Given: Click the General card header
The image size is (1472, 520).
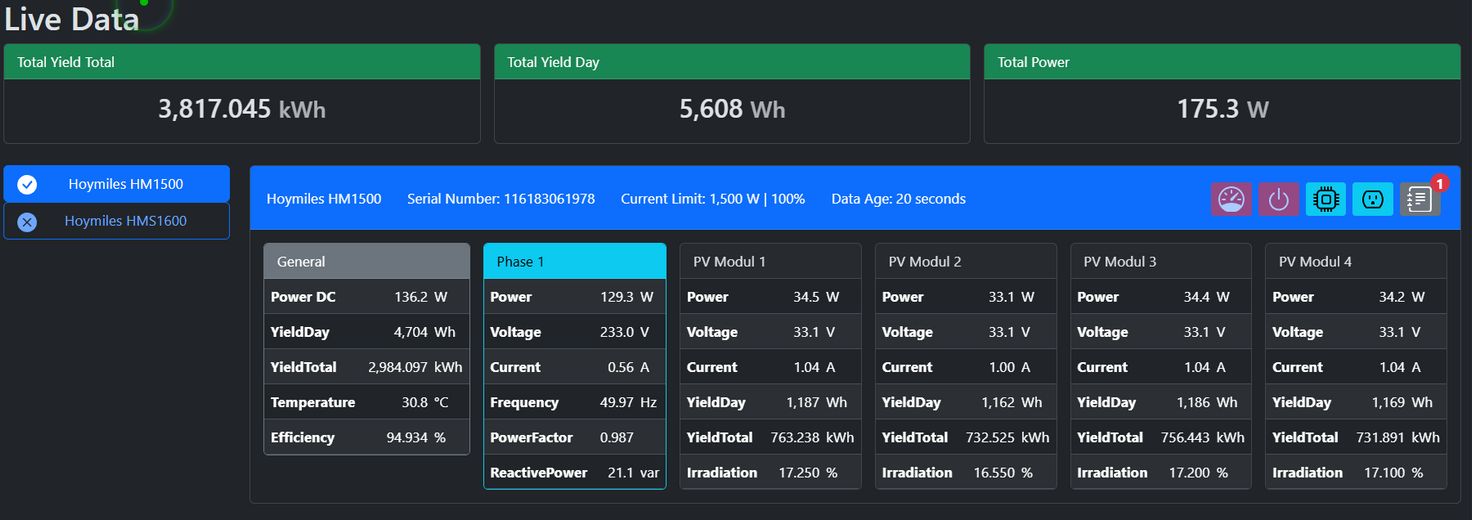Looking at the screenshot, I should [367, 261].
